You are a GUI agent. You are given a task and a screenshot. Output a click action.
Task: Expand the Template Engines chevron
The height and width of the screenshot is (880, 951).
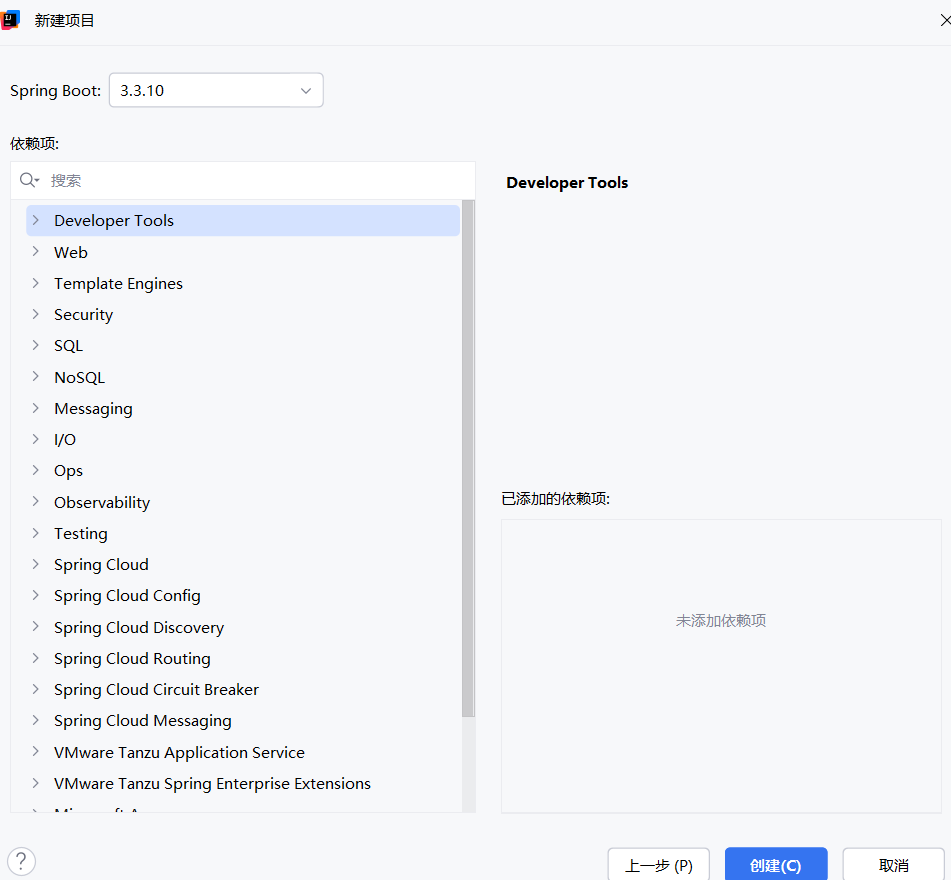(x=36, y=283)
